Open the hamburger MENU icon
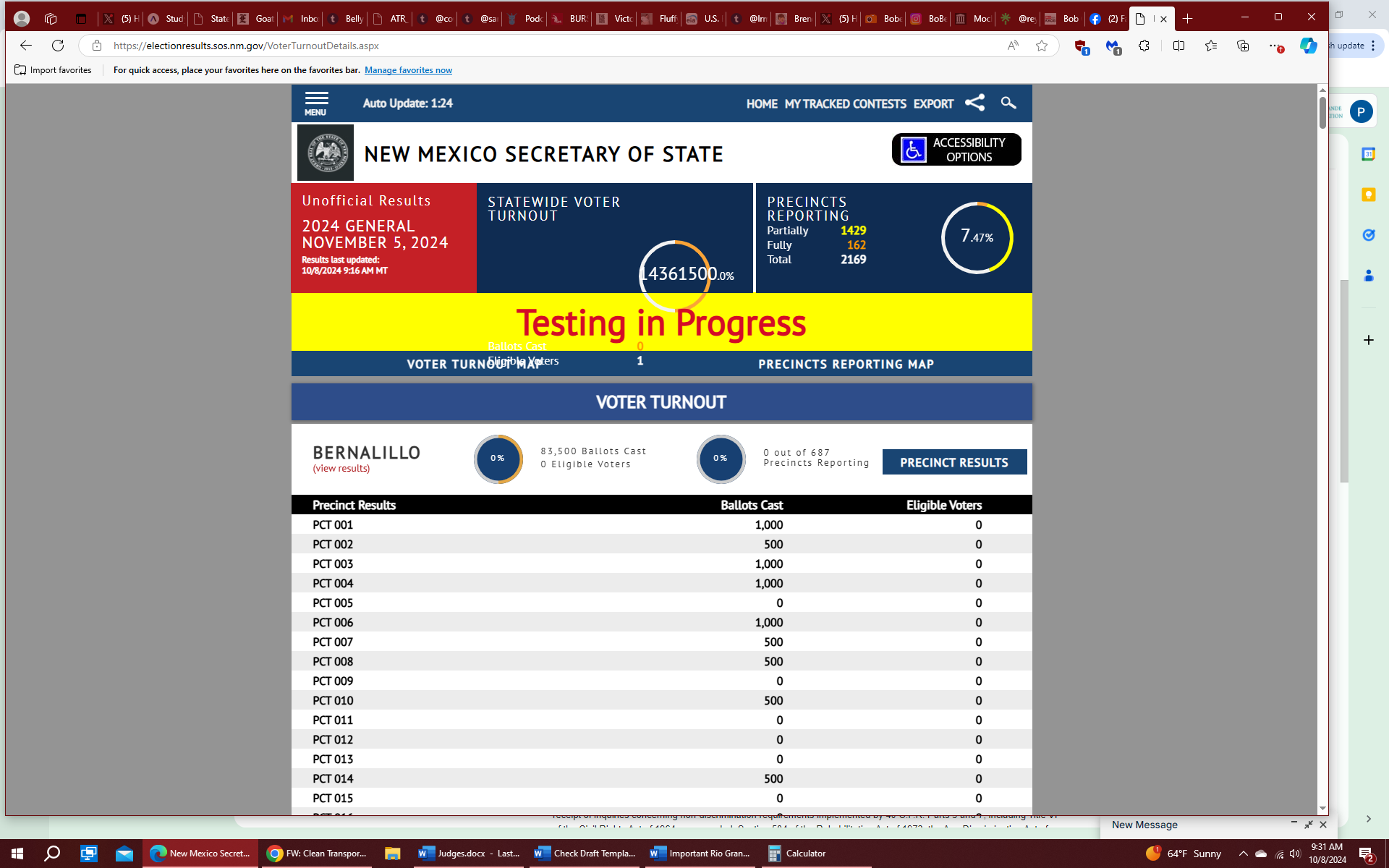1389x868 pixels. tap(316, 103)
